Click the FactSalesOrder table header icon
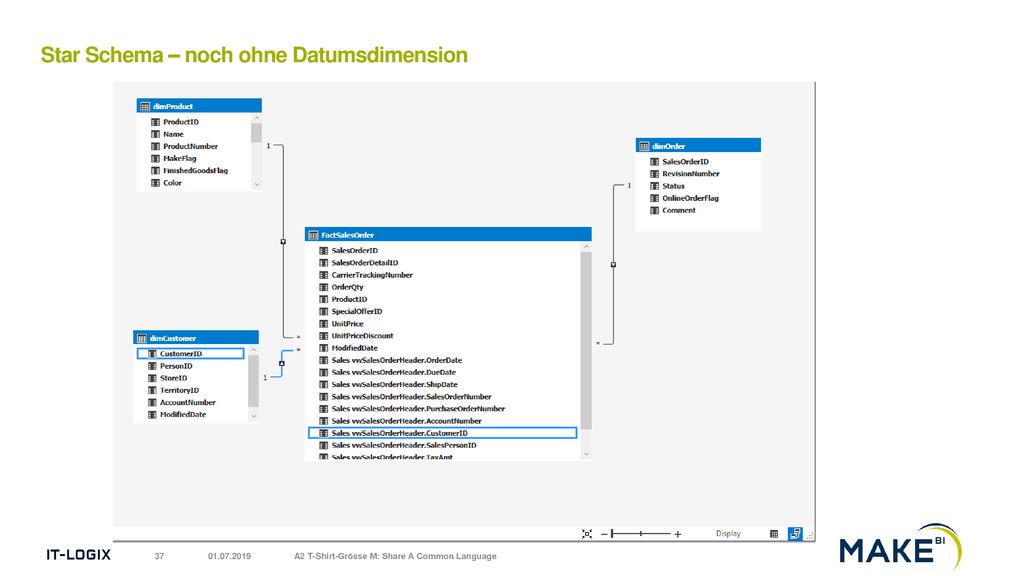 click(x=313, y=234)
